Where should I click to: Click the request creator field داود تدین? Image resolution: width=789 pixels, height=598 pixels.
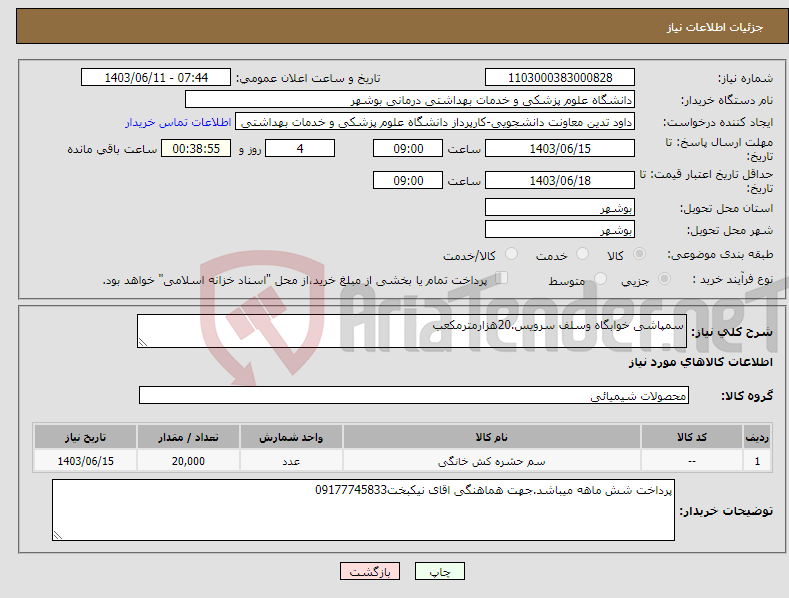tap(435, 122)
